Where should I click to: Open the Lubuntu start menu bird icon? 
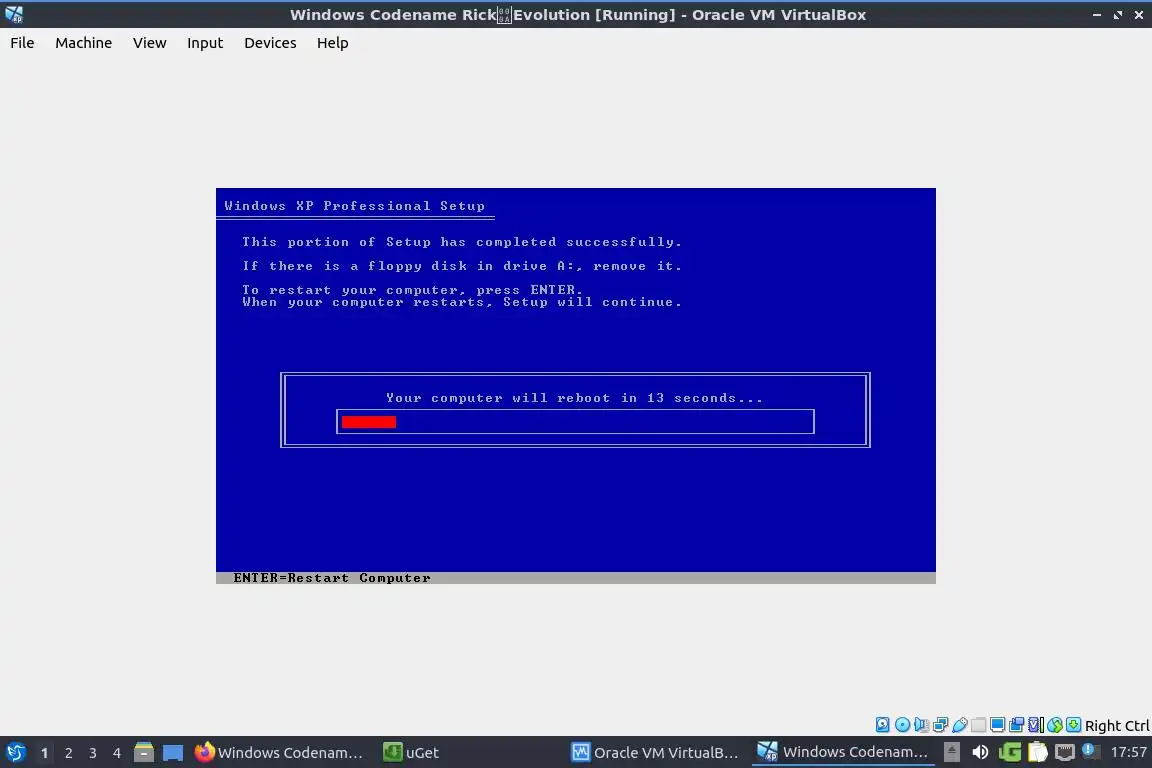tap(15, 752)
